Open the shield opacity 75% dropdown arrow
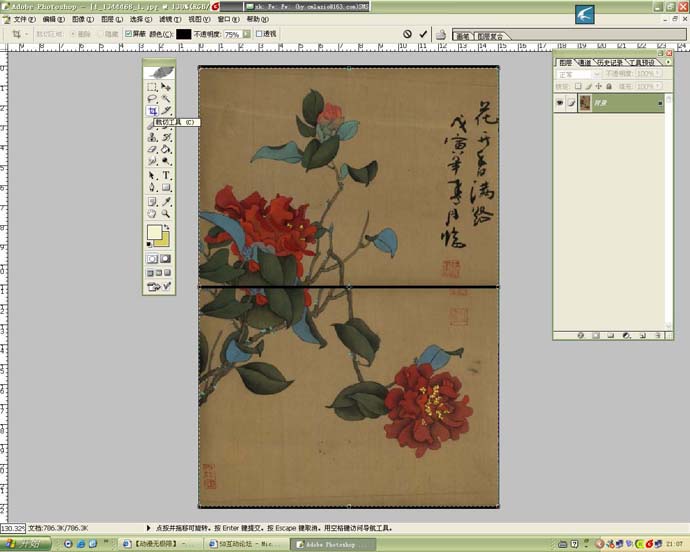 (246, 34)
